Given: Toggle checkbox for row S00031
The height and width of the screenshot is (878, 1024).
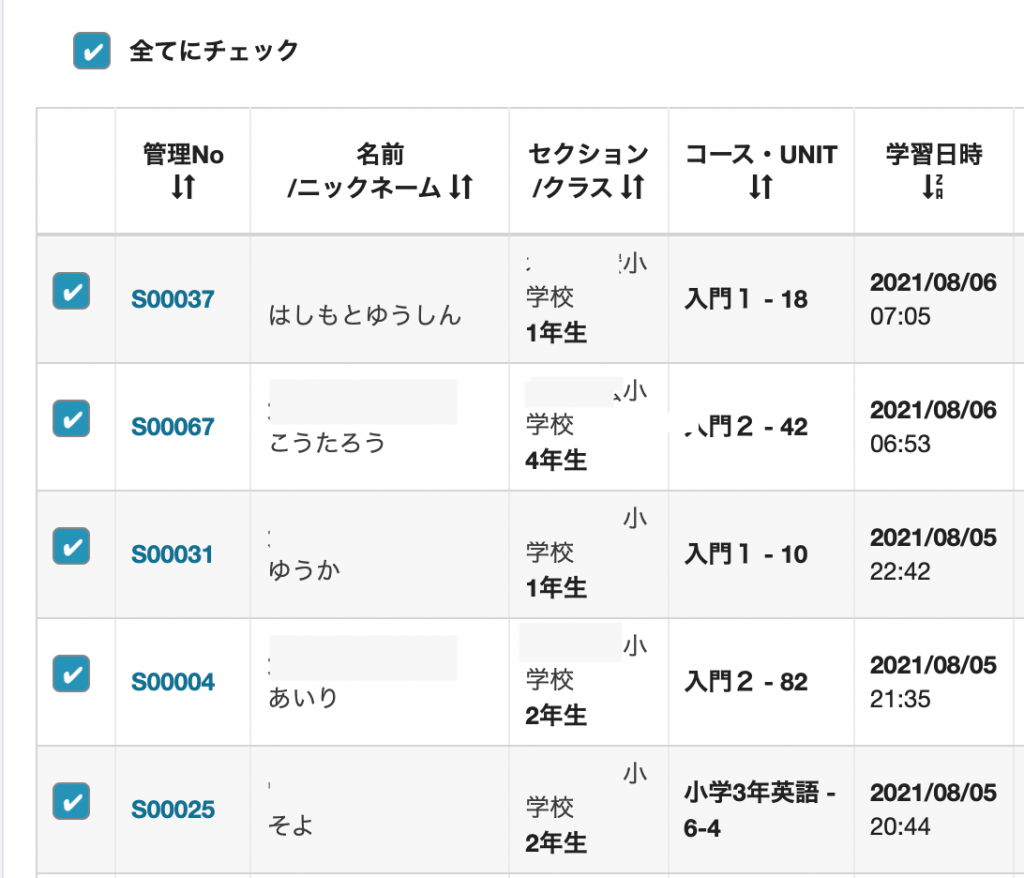Looking at the screenshot, I should [71, 545].
